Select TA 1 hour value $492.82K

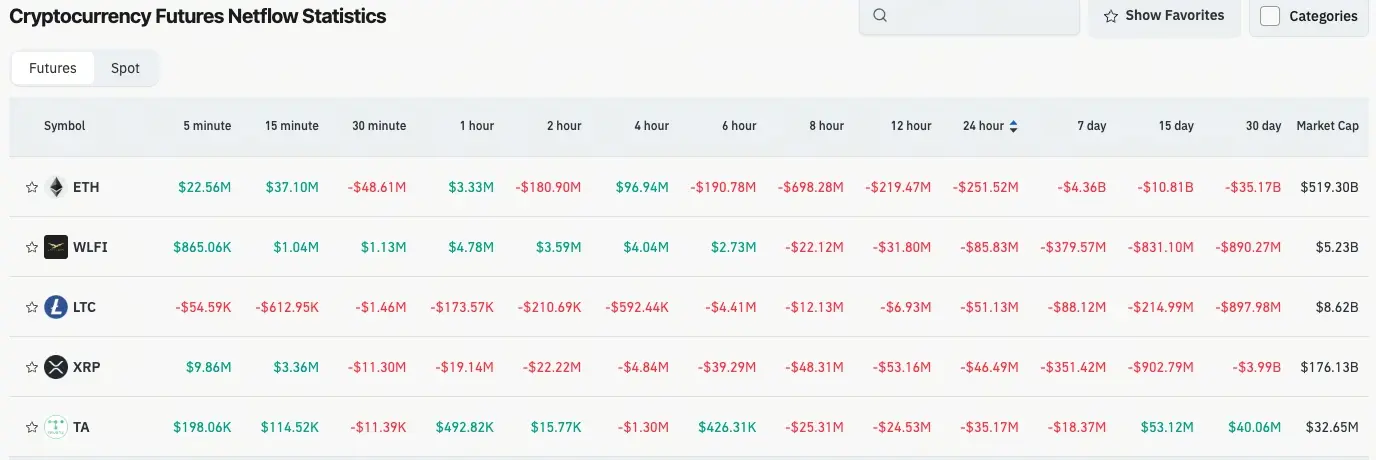pyautogui.click(x=465, y=427)
